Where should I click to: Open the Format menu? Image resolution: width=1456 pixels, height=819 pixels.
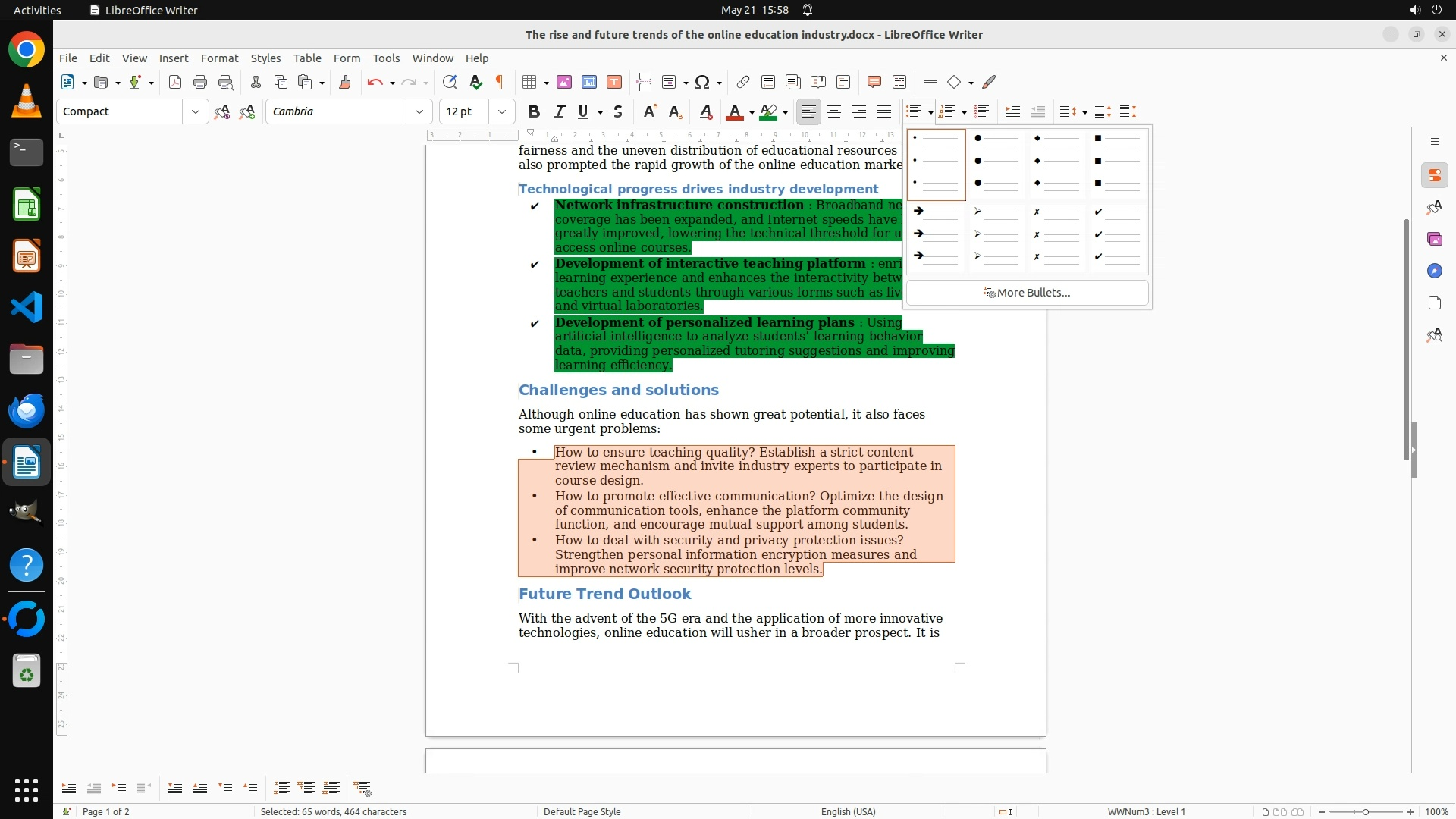219,58
